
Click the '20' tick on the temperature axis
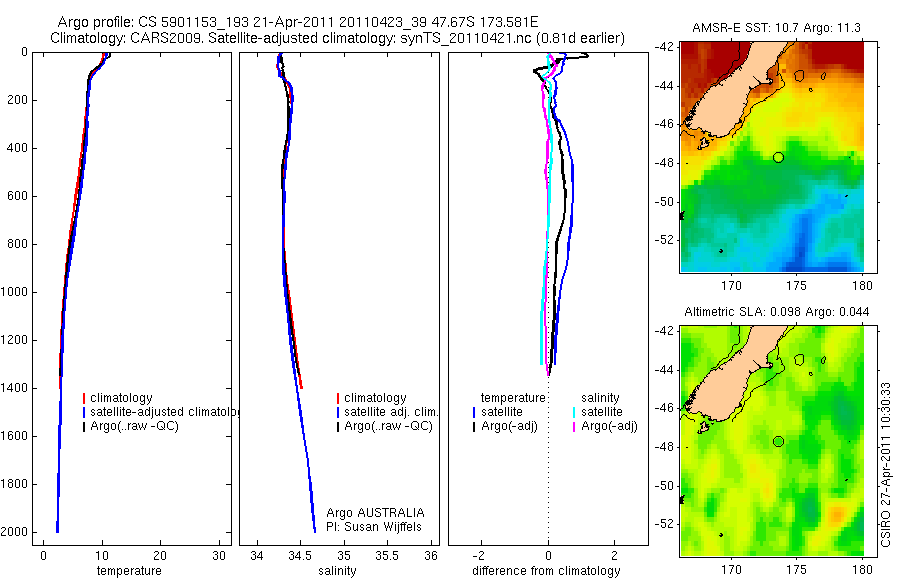tap(160, 556)
